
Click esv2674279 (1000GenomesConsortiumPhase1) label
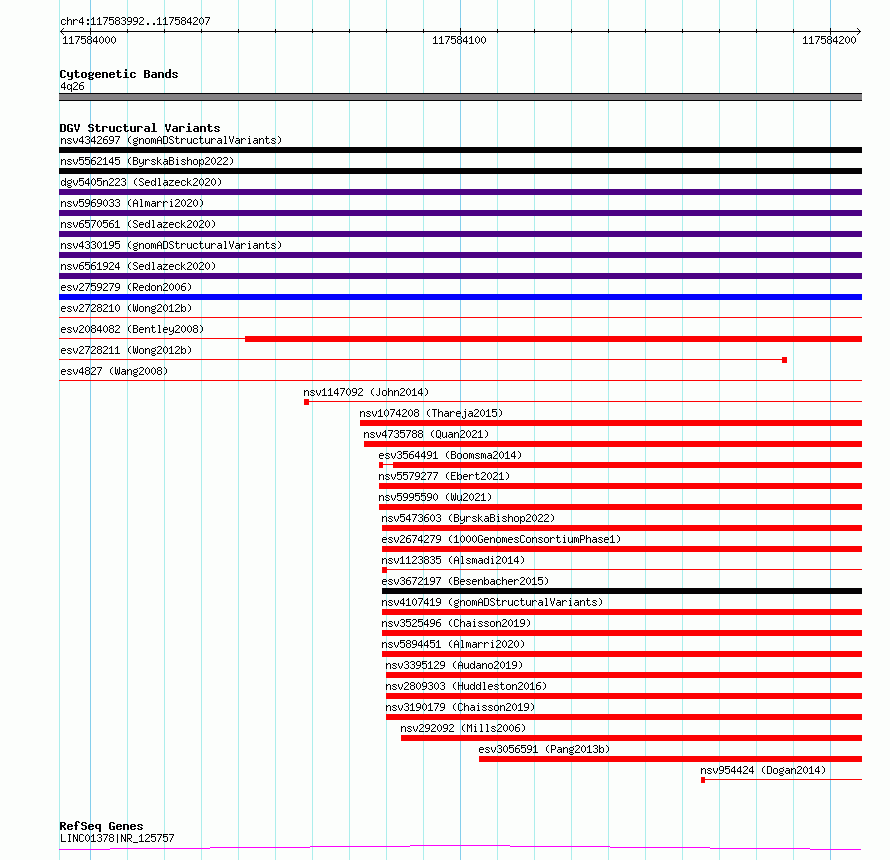[x=501, y=539]
